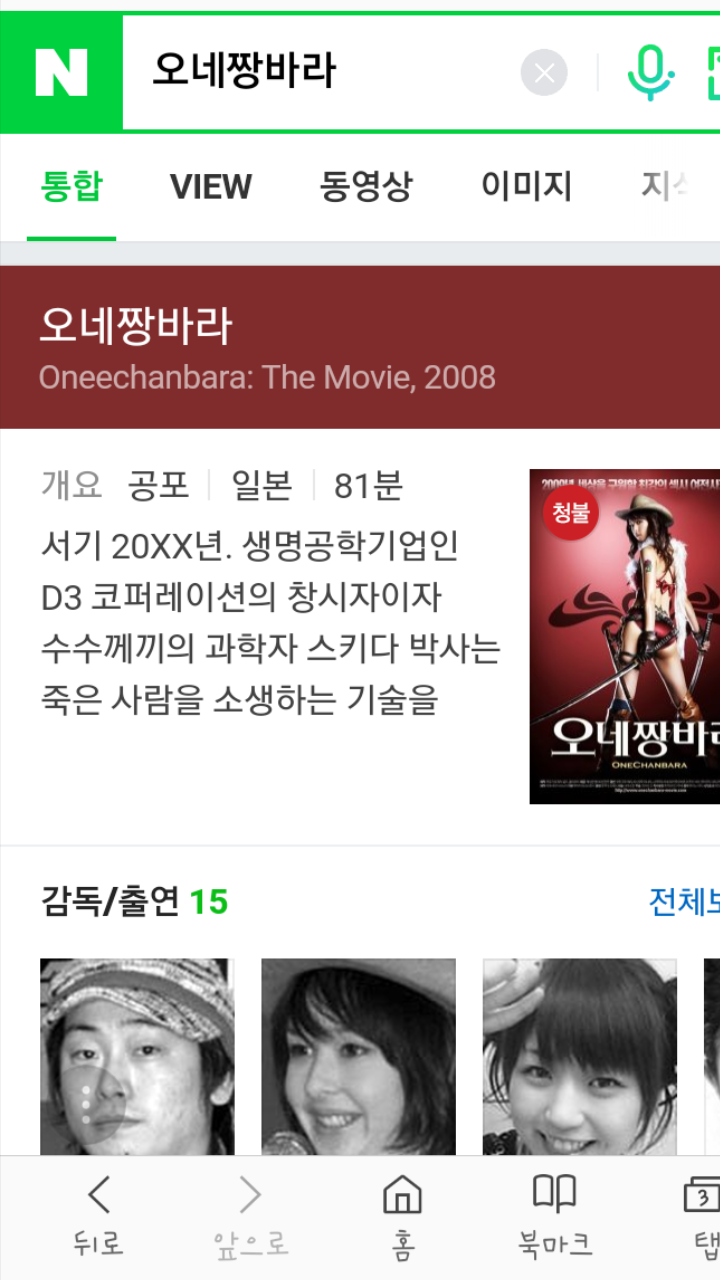Open the red movie poster thumbnail

[625, 636]
